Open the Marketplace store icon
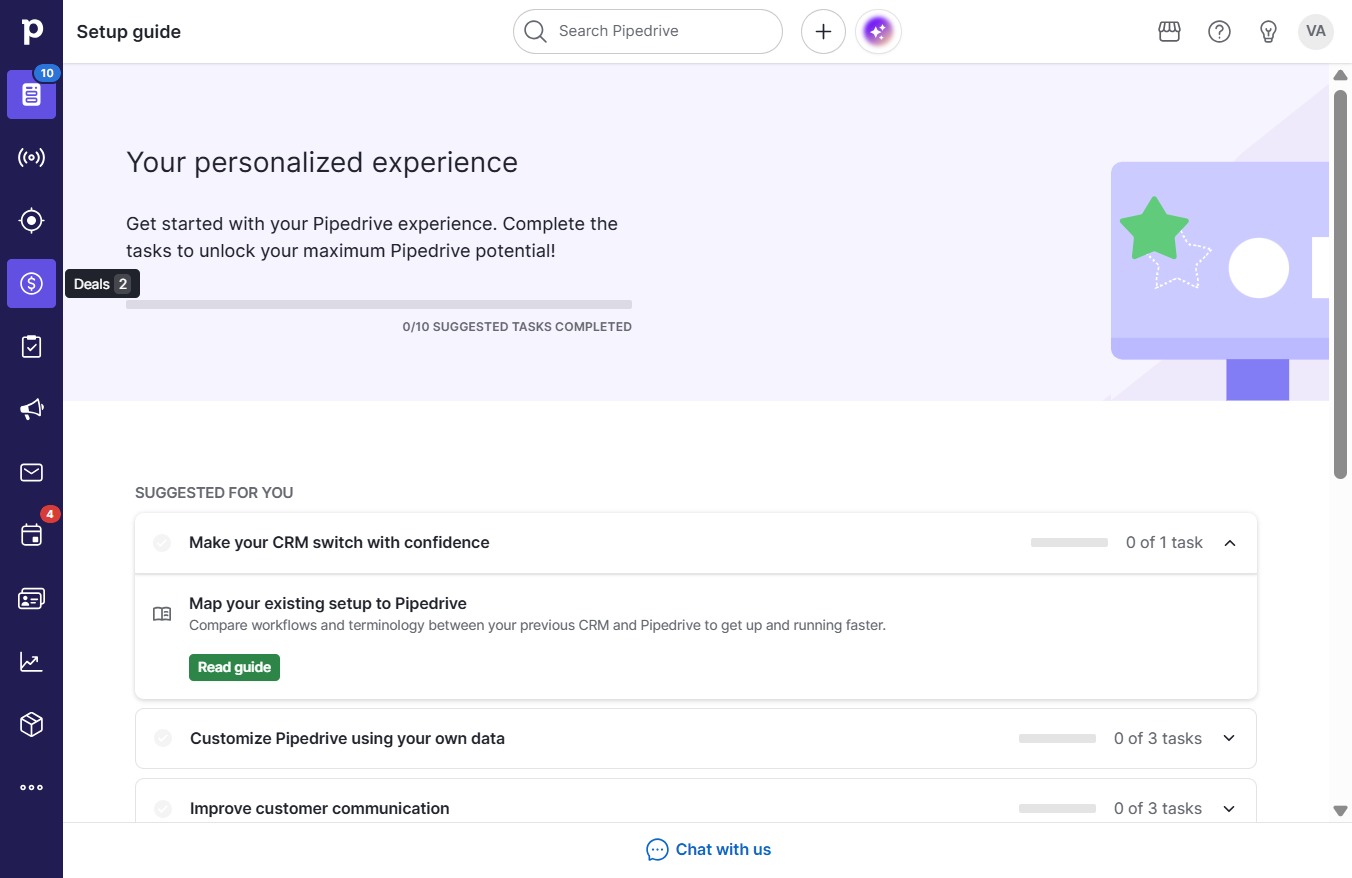The width and height of the screenshot is (1352, 878). (1170, 32)
